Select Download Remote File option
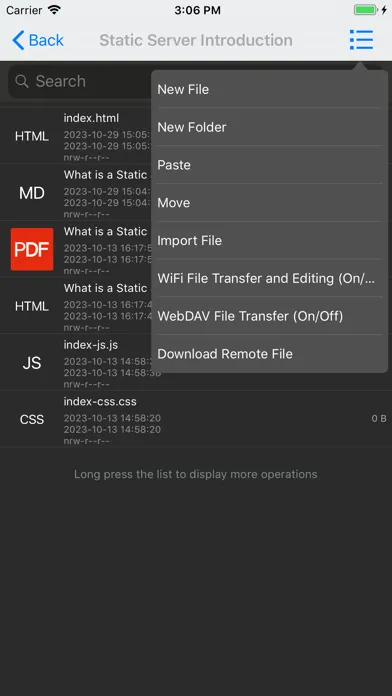Viewport: 392px width, 696px height. click(269, 354)
